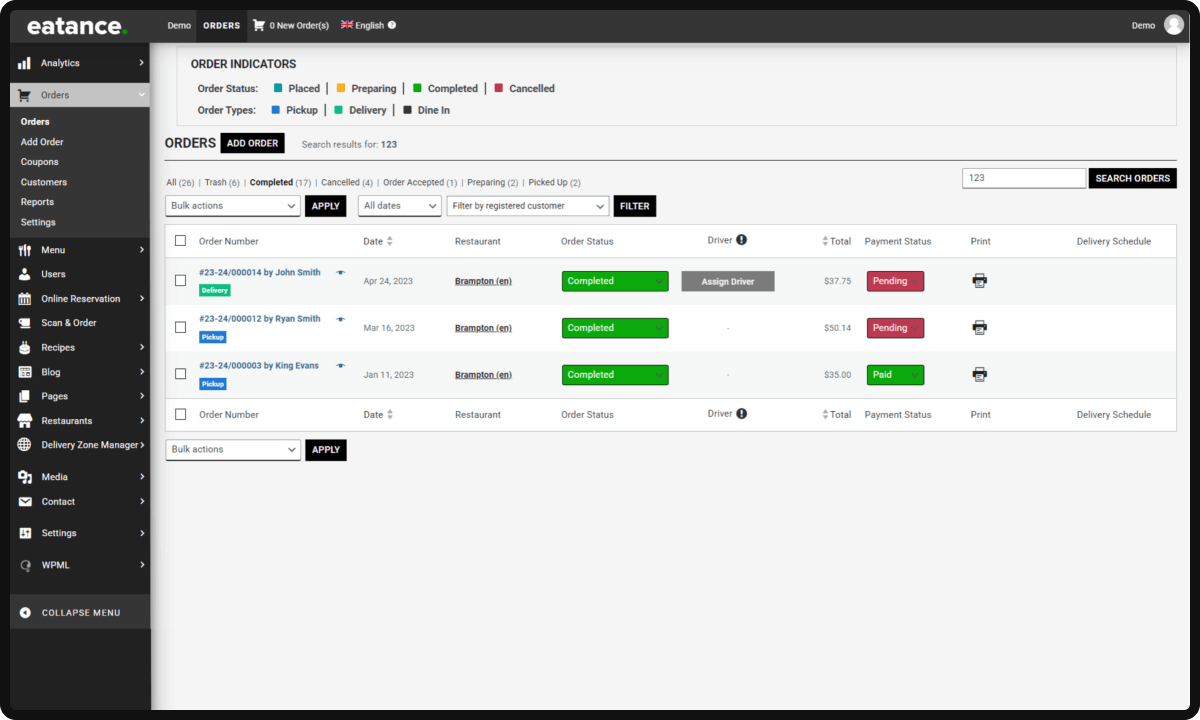
Task: Click the UK flag language icon
Action: click(347, 25)
